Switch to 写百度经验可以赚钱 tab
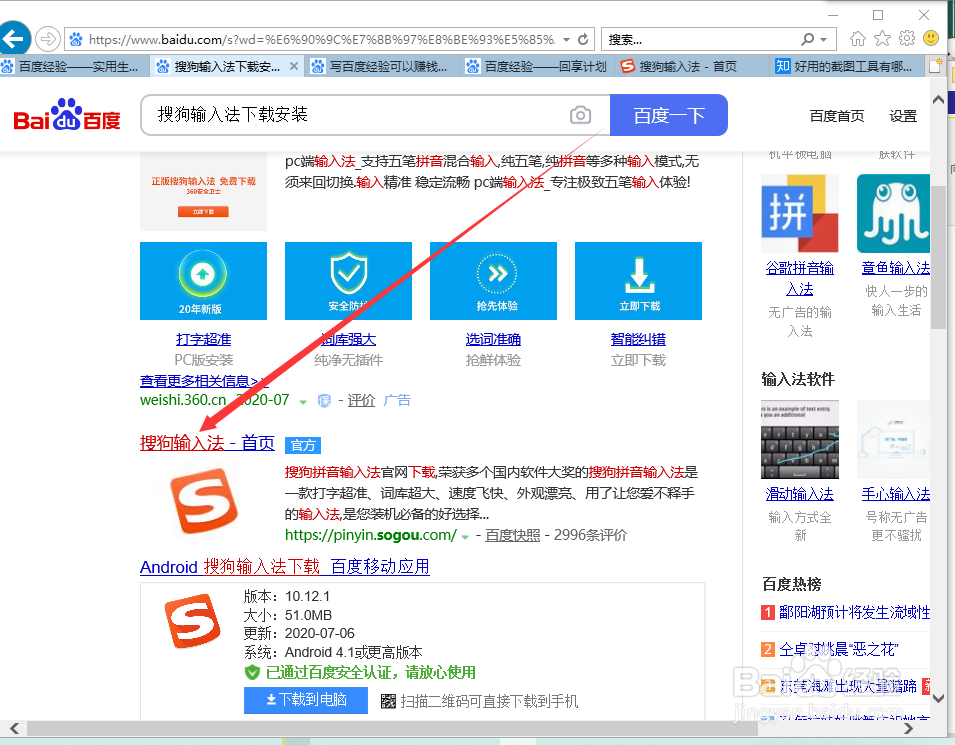Image resolution: width=955 pixels, height=745 pixels. click(x=380, y=66)
